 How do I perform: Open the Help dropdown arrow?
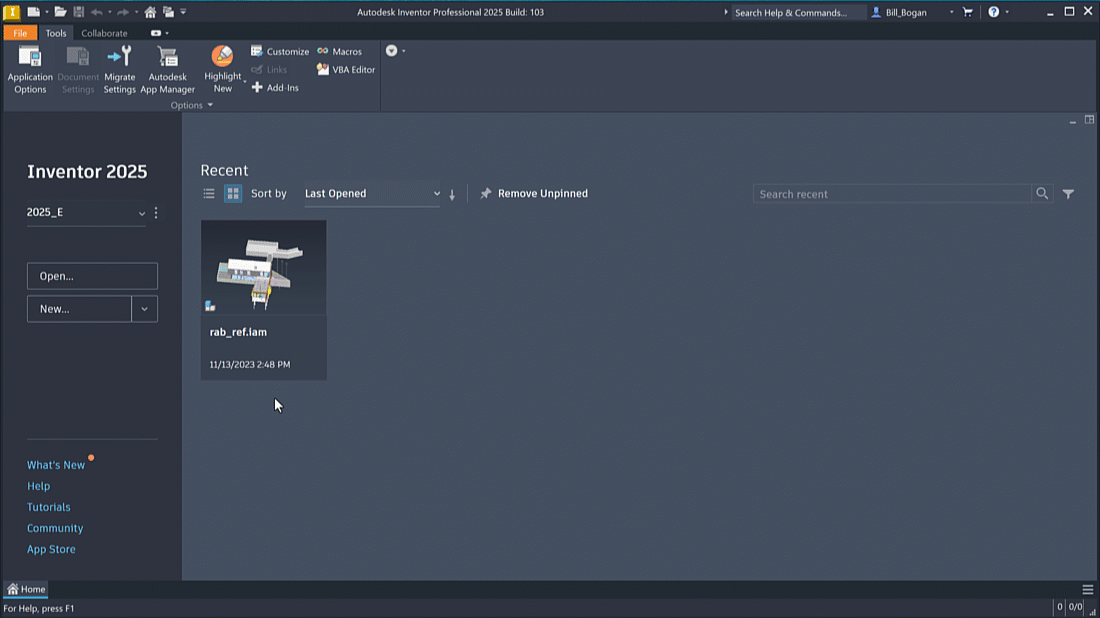click(1007, 12)
